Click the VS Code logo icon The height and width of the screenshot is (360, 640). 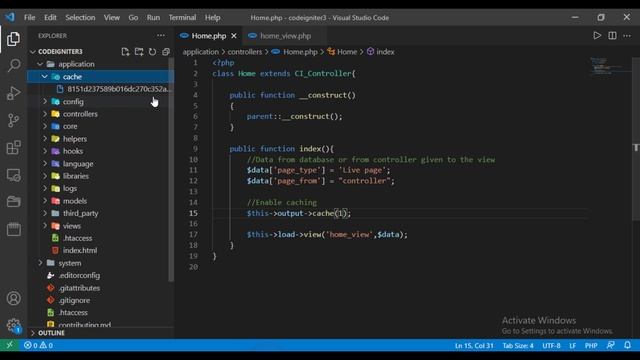(10, 17)
